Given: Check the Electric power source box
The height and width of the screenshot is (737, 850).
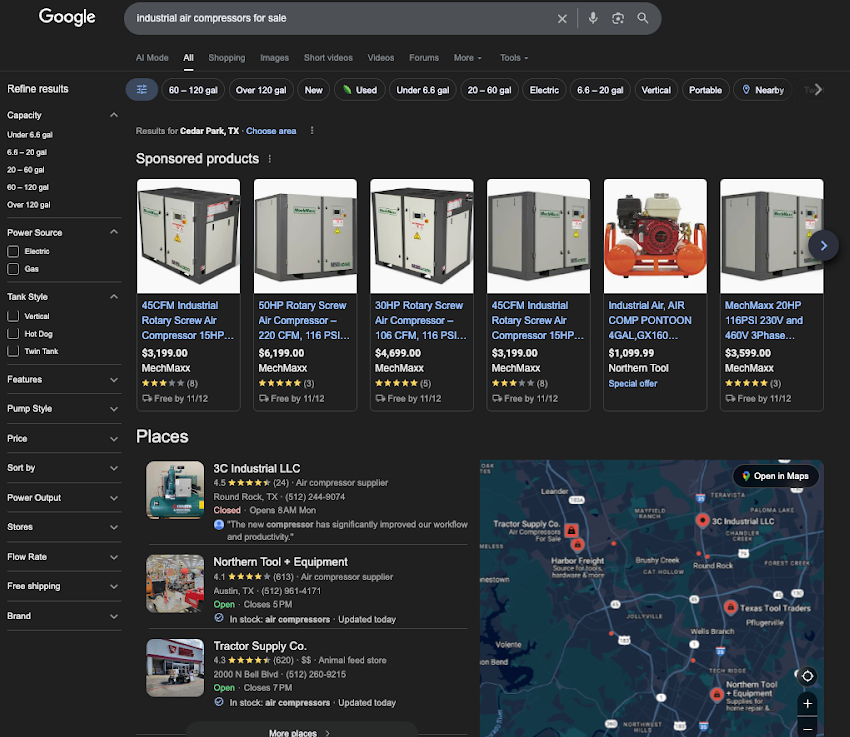Looking at the screenshot, I should [13, 251].
